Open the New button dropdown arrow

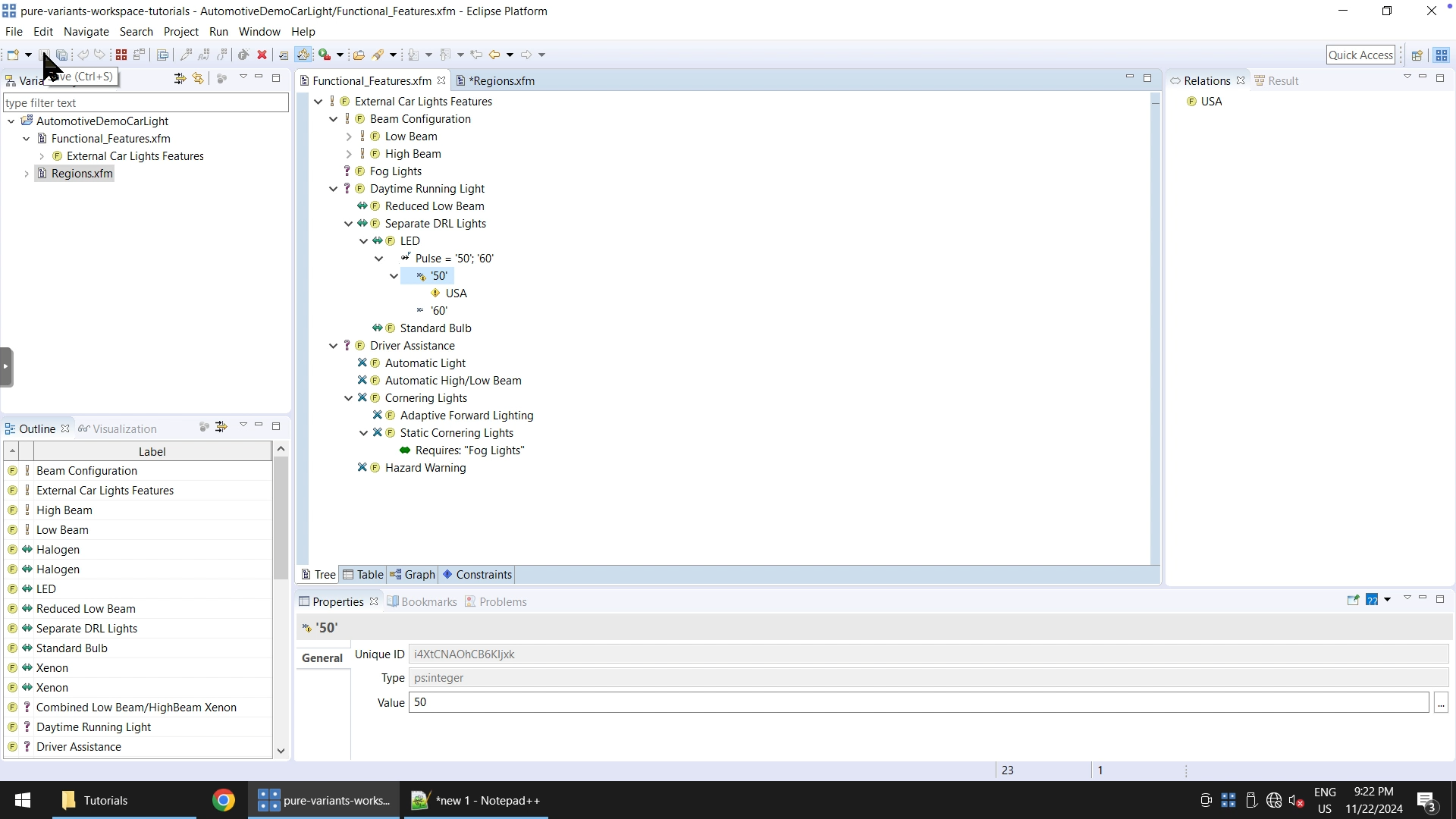[x=29, y=54]
